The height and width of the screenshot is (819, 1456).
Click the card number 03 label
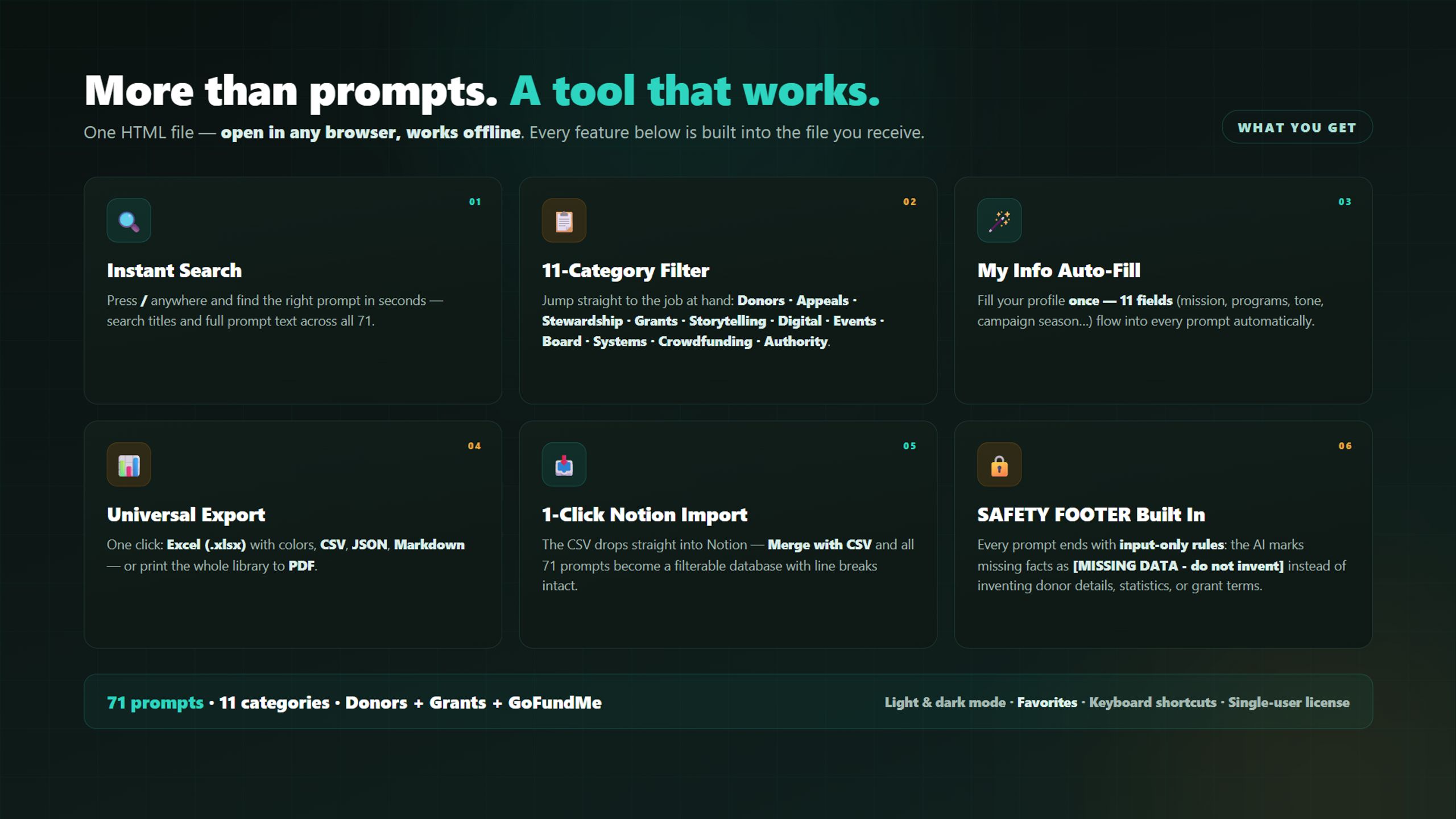[x=1345, y=202]
